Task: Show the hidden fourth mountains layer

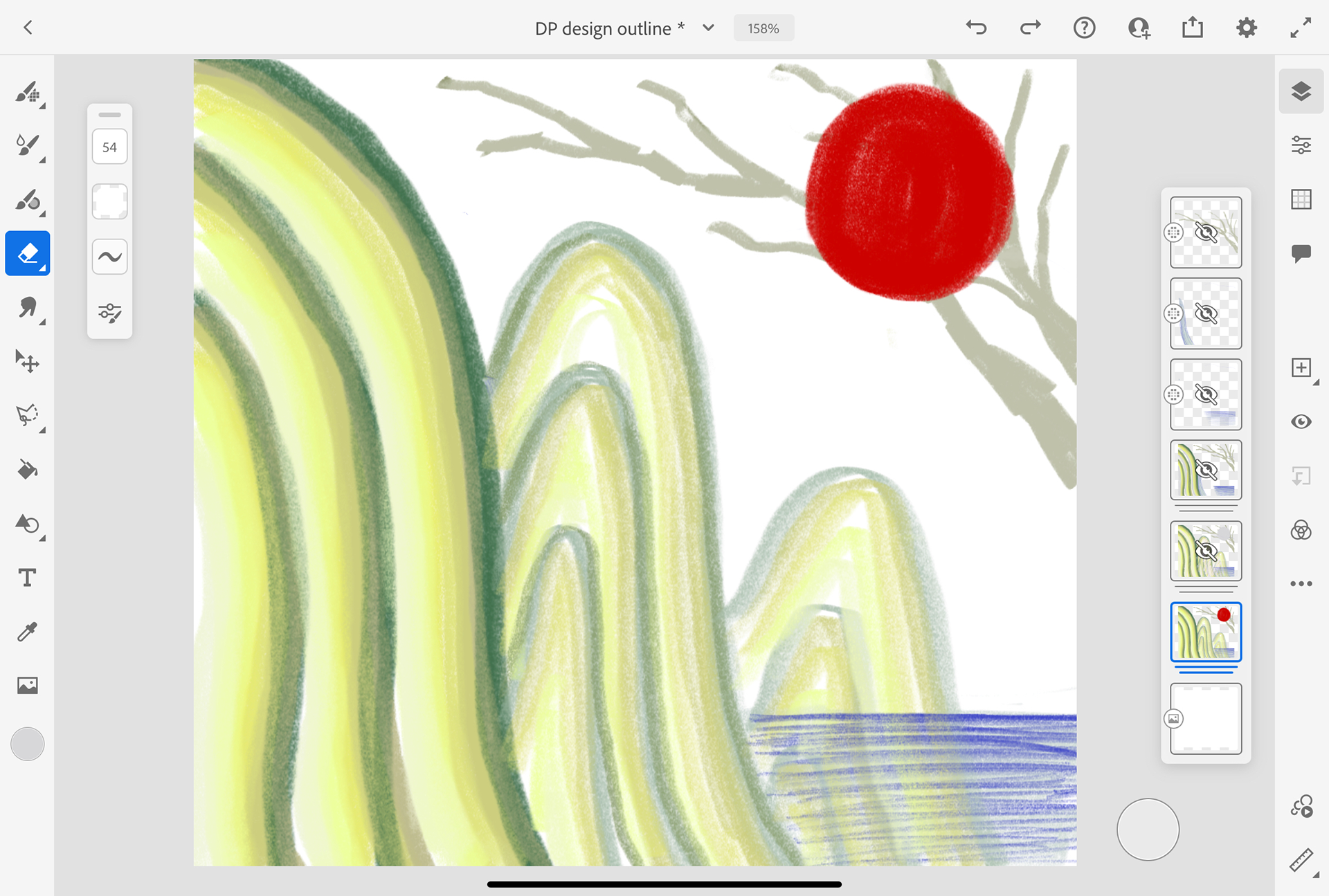Action: (x=1206, y=470)
